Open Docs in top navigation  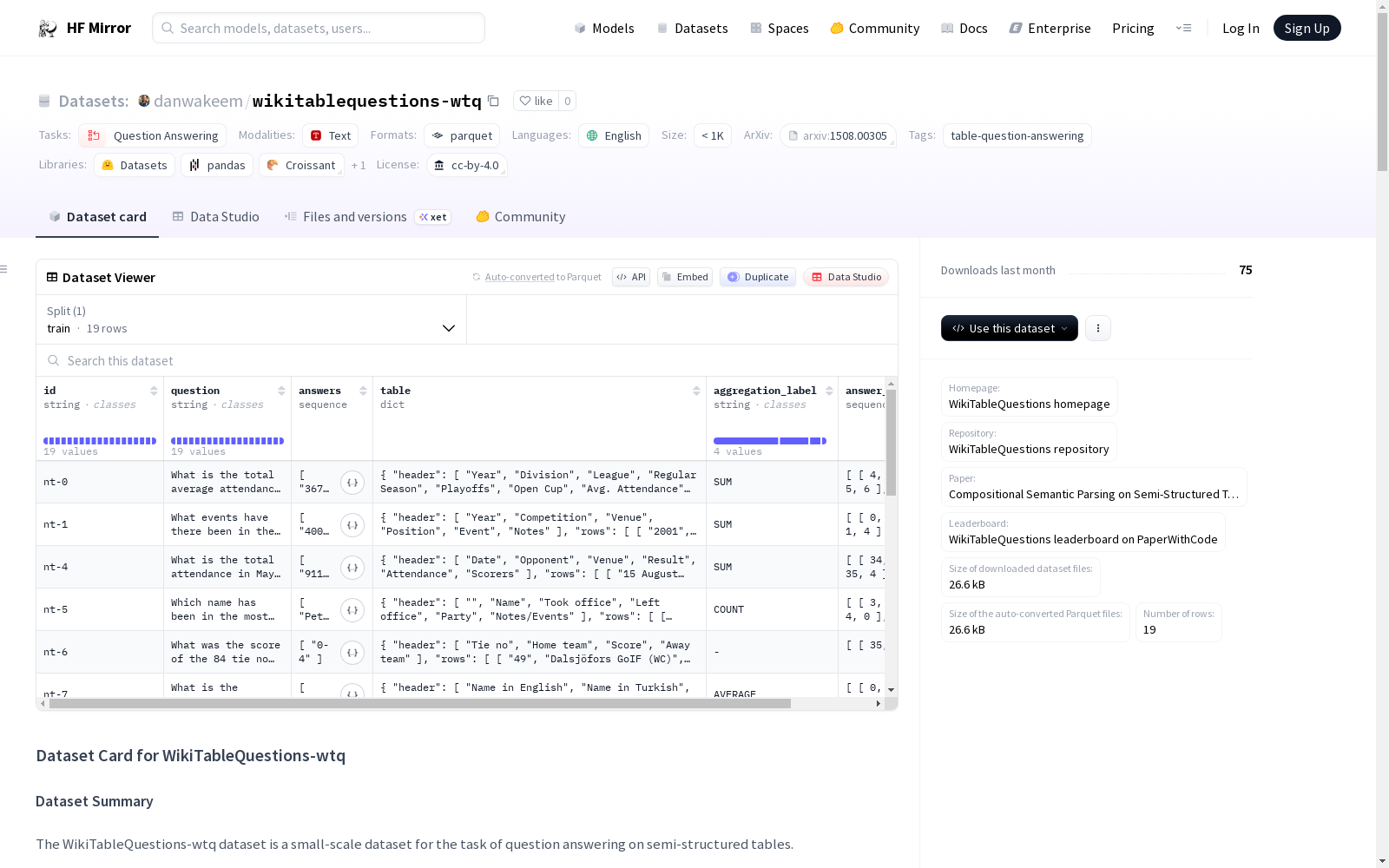pyautogui.click(x=964, y=28)
